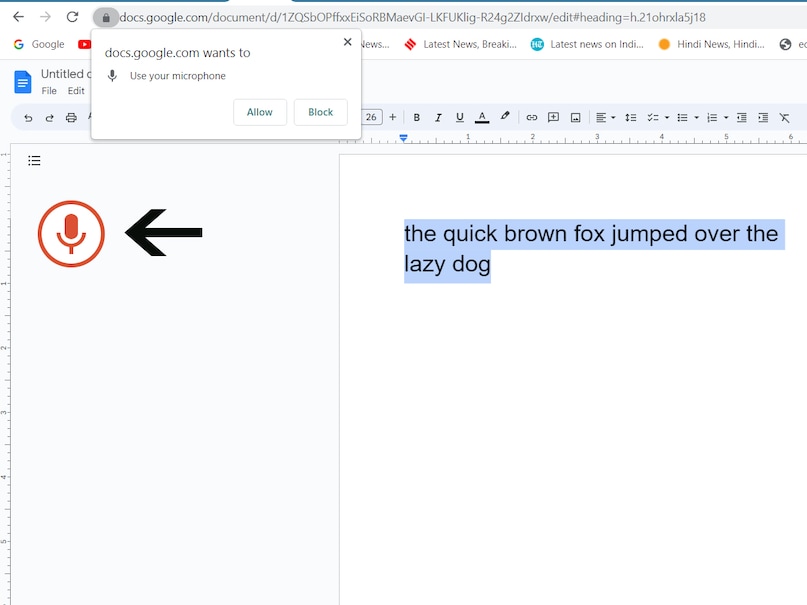
Task: Allow microphone access in permission popup
Action: coord(260,112)
